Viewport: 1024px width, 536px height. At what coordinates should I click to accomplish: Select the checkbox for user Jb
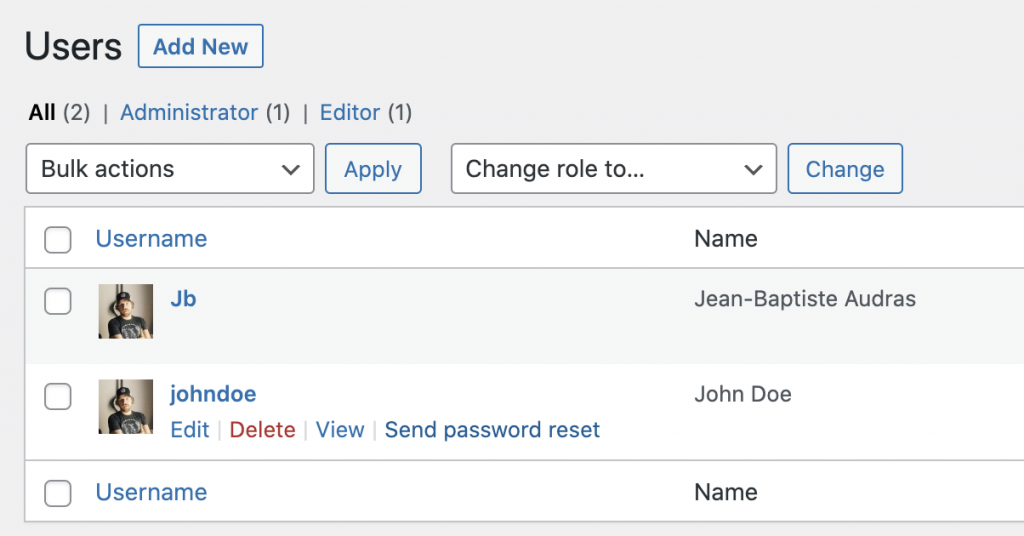(x=57, y=302)
